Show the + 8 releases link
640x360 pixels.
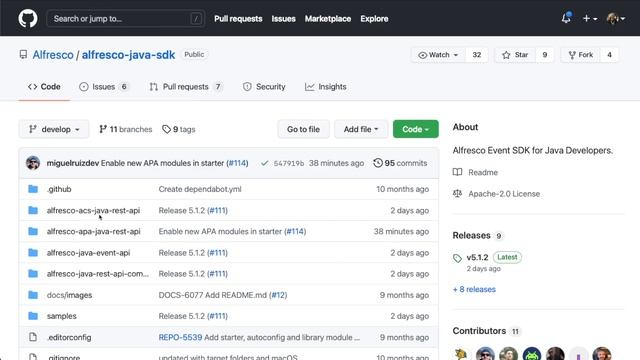coord(474,289)
